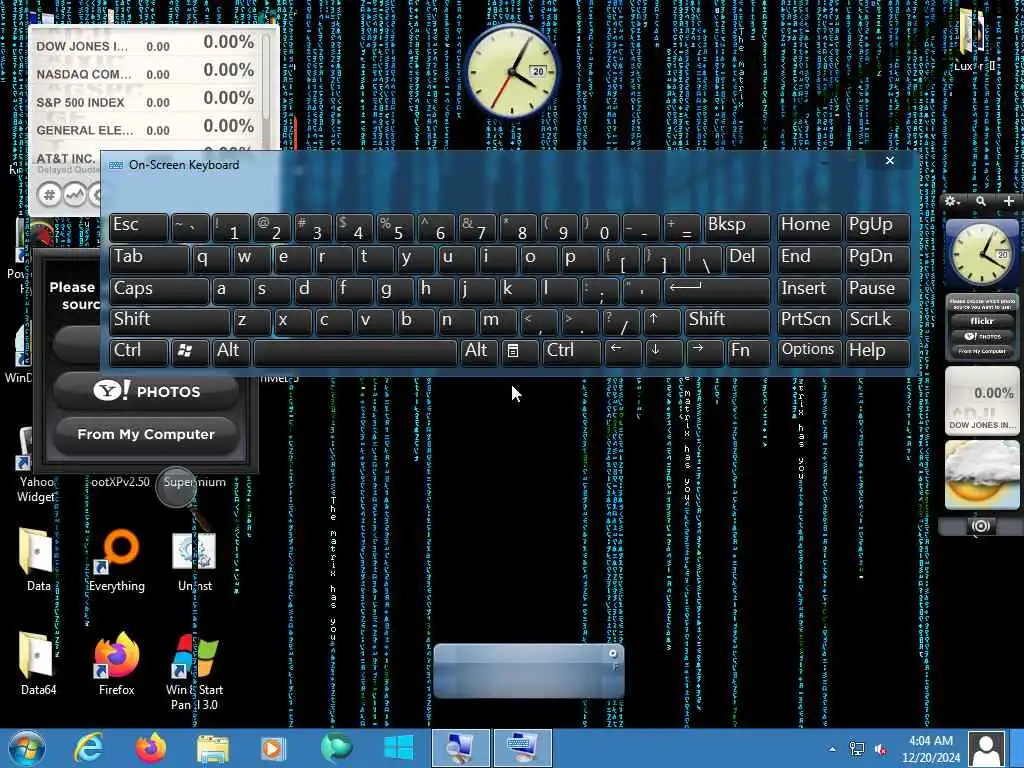Click the plus icon to add widget
This screenshot has width=1024, height=768.
click(1009, 201)
